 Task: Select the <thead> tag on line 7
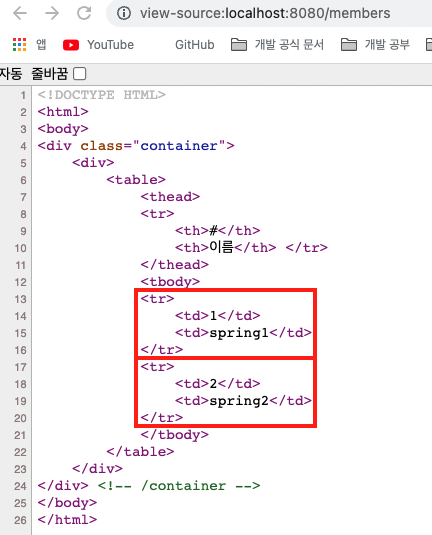170,197
